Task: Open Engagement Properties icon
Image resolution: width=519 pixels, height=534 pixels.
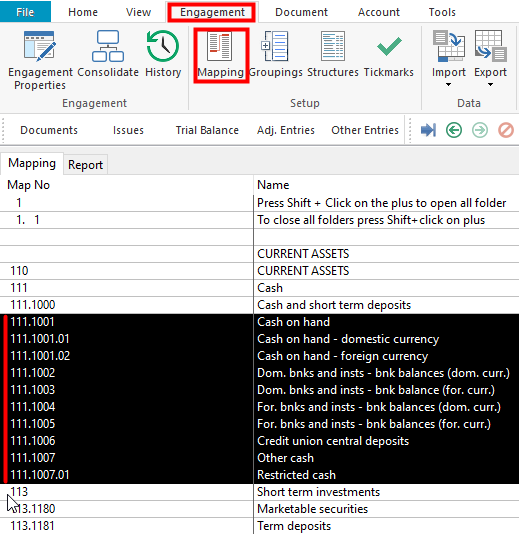Action: (40, 46)
